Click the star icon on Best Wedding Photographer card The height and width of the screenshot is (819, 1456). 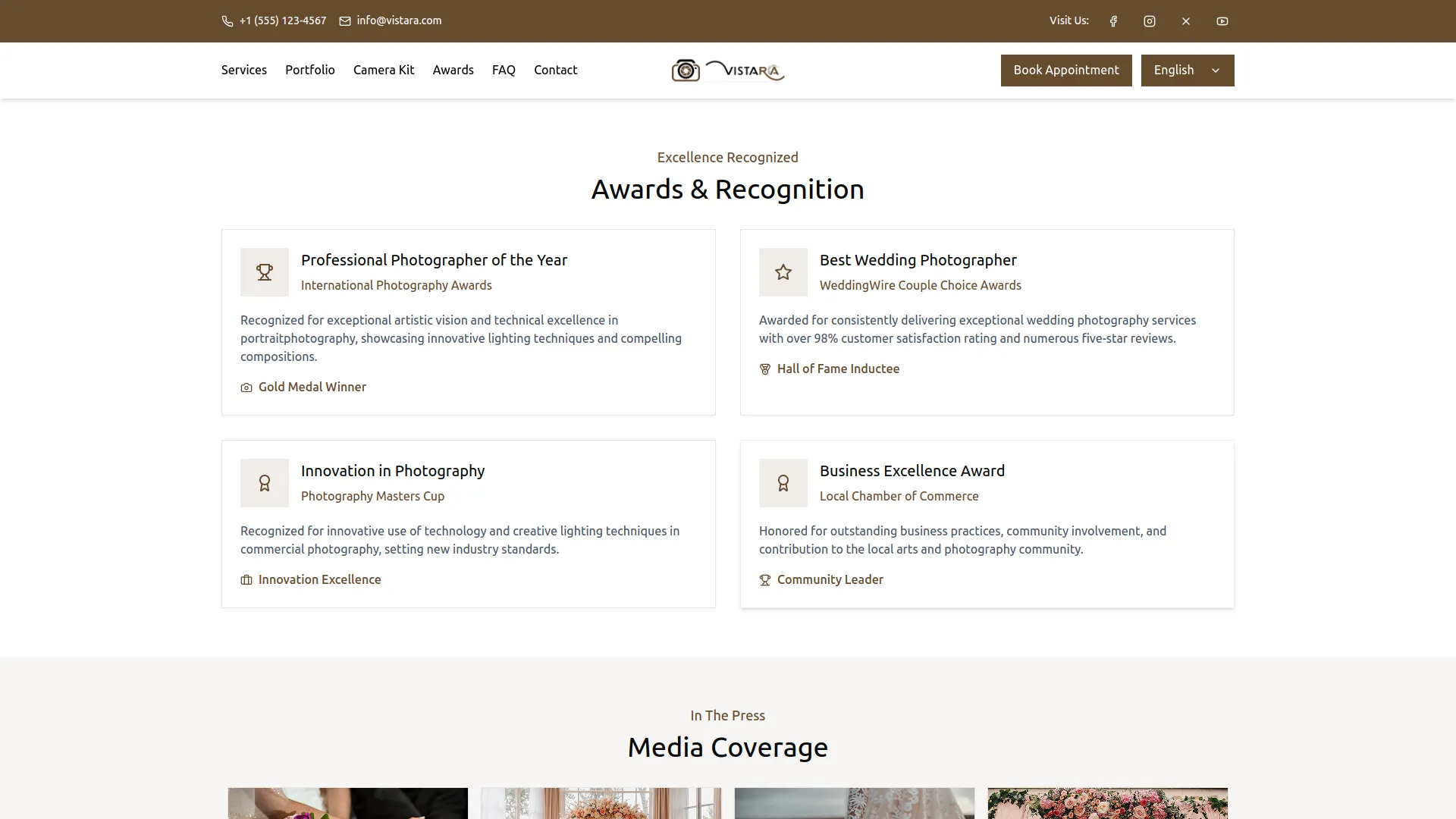[783, 272]
